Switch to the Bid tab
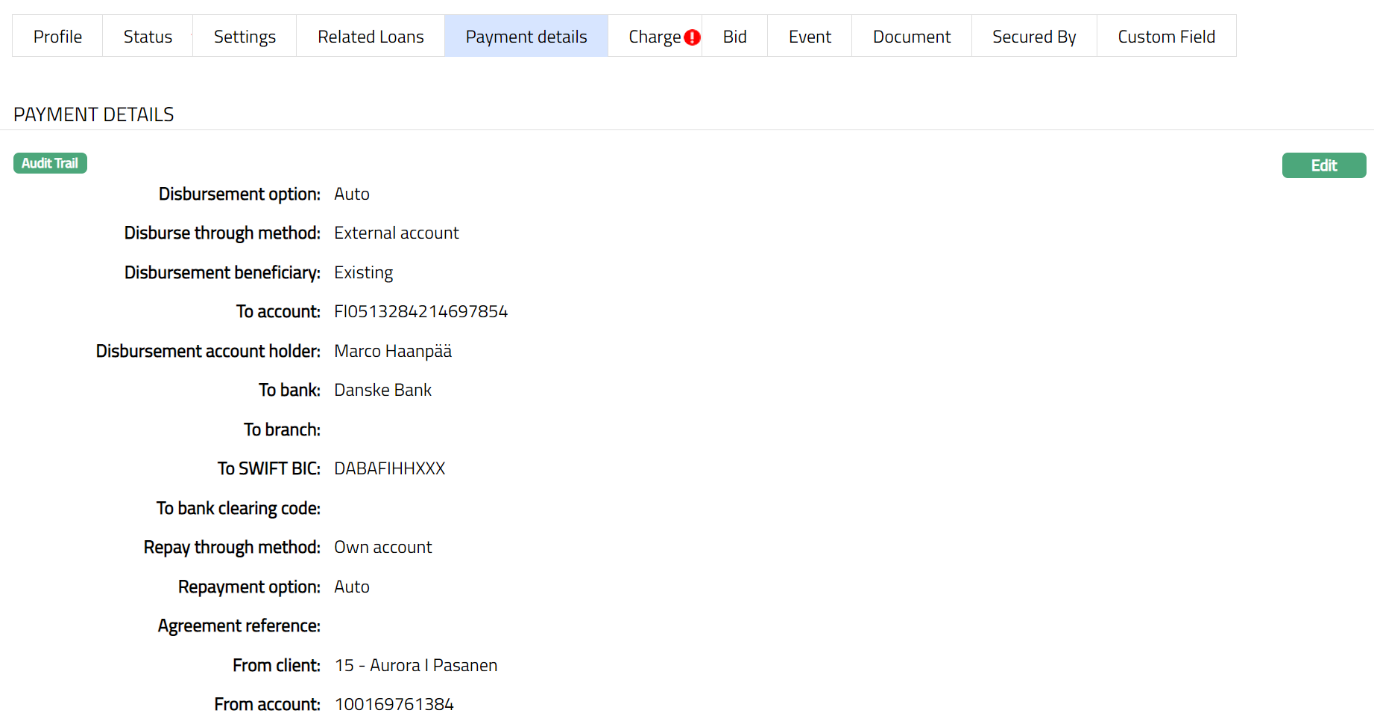The image size is (1374, 728). tap(735, 37)
